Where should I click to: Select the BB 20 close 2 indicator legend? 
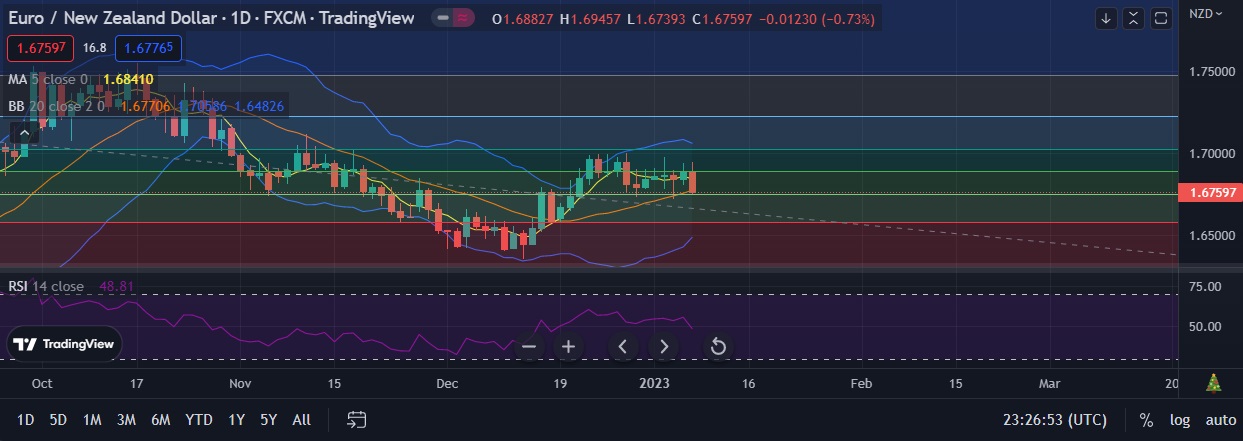click(55, 105)
